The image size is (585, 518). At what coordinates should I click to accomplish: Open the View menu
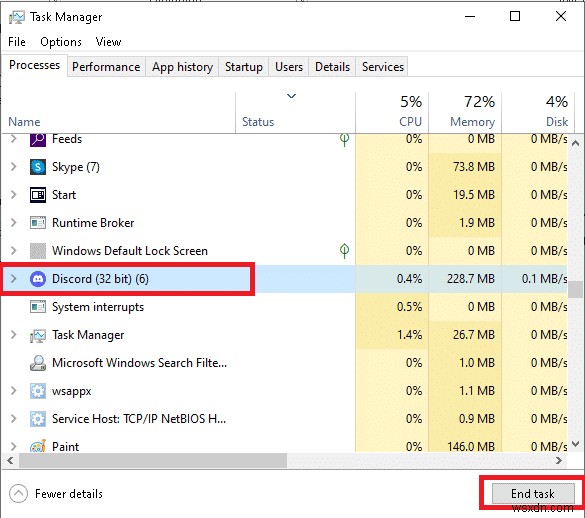tap(108, 42)
